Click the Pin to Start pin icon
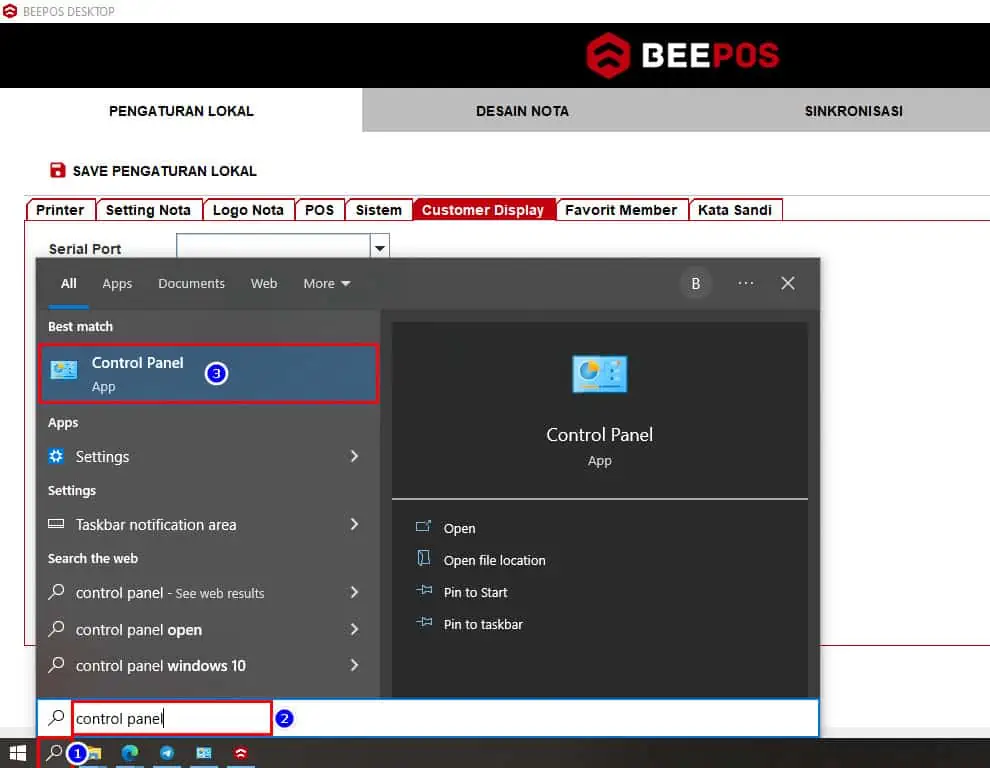This screenshot has height=768, width=990. (424, 591)
